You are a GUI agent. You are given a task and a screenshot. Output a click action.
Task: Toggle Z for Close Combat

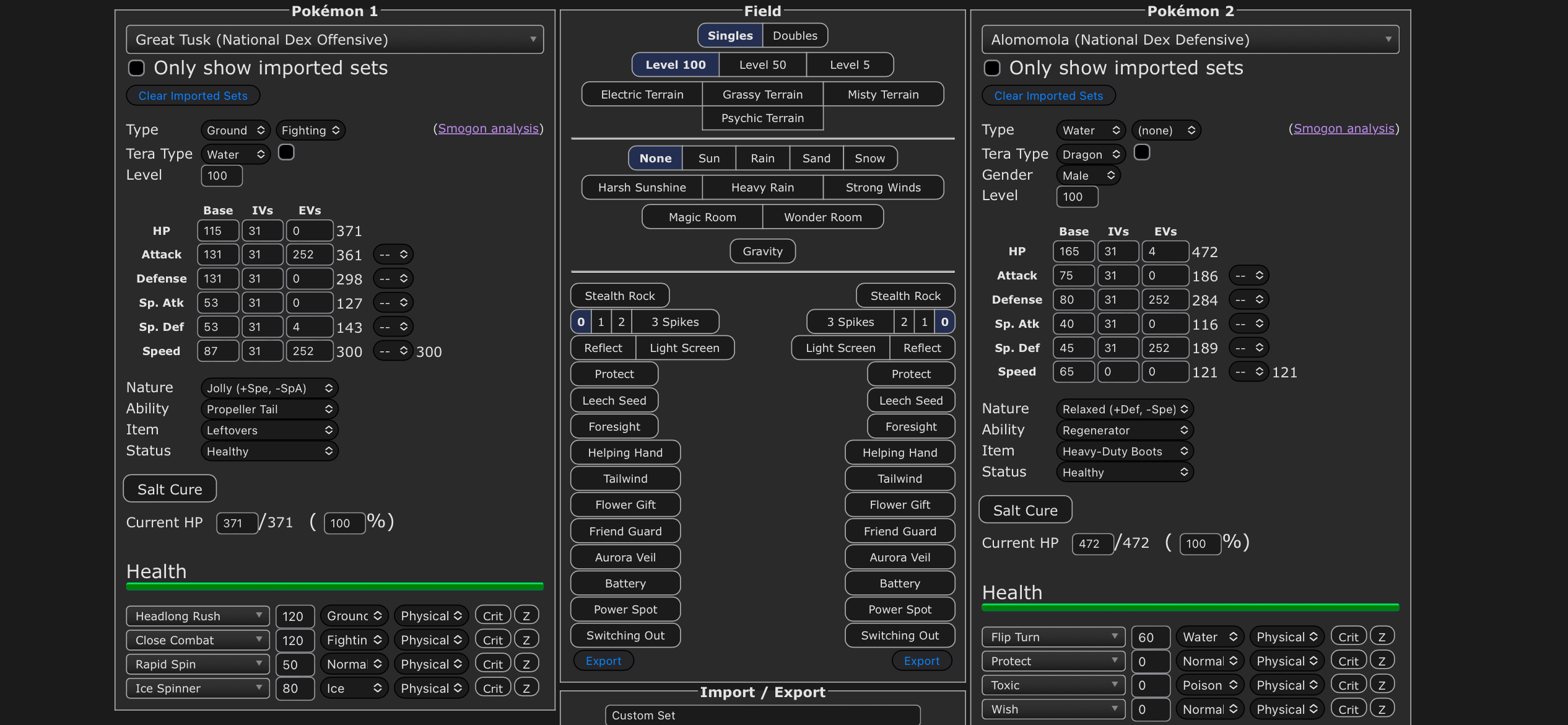pos(526,640)
